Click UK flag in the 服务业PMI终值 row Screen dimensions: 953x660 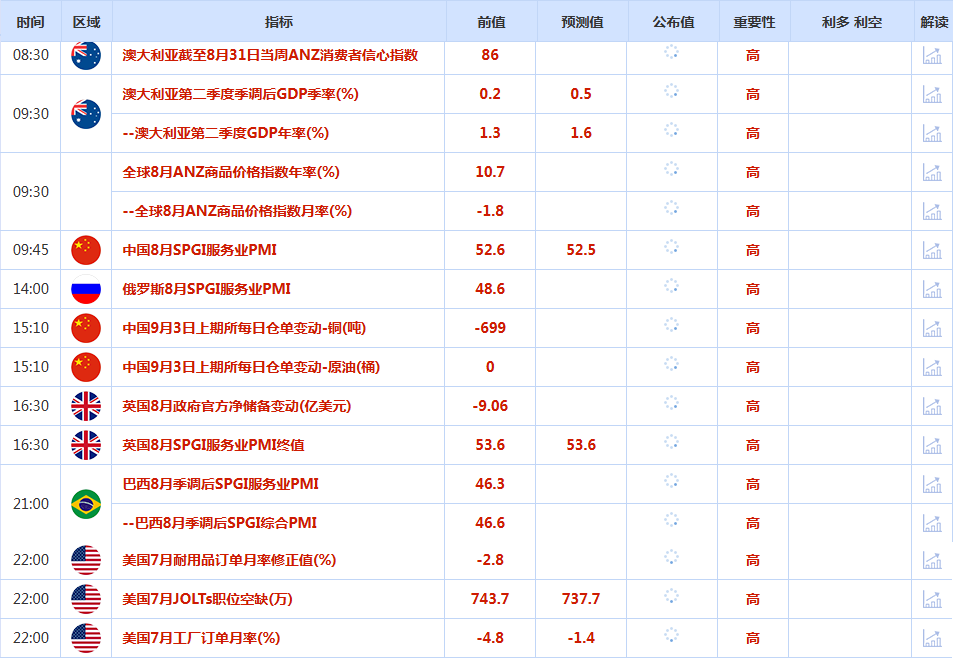tap(86, 445)
